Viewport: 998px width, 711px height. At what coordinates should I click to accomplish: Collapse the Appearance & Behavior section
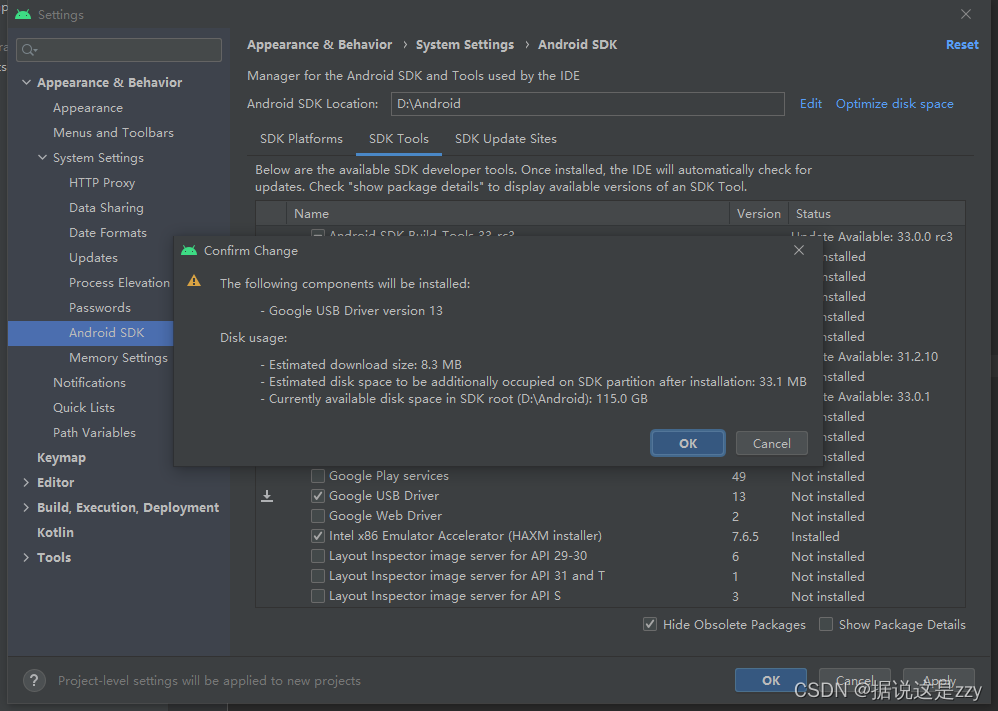click(x=26, y=82)
